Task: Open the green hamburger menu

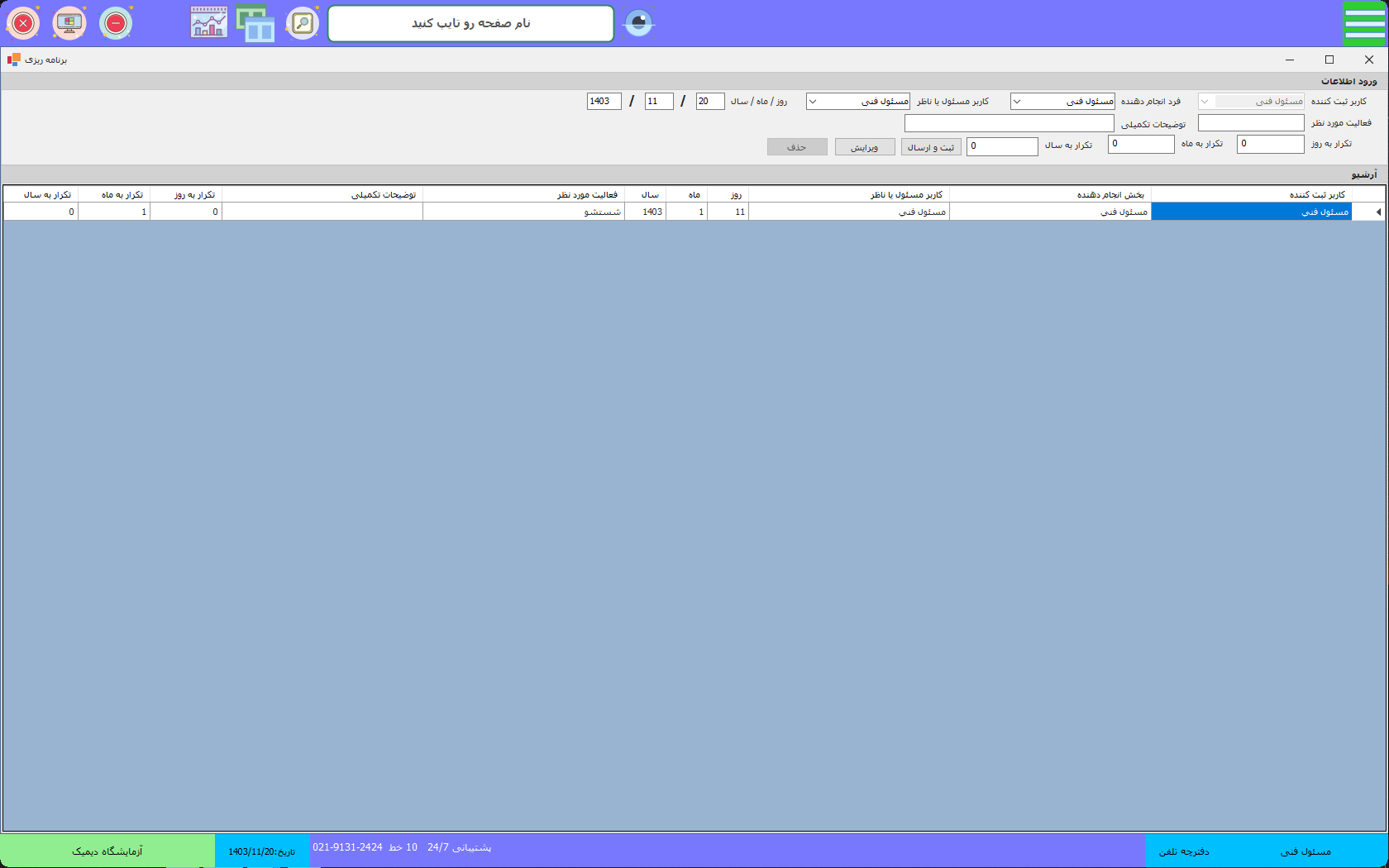Action: click(1364, 23)
